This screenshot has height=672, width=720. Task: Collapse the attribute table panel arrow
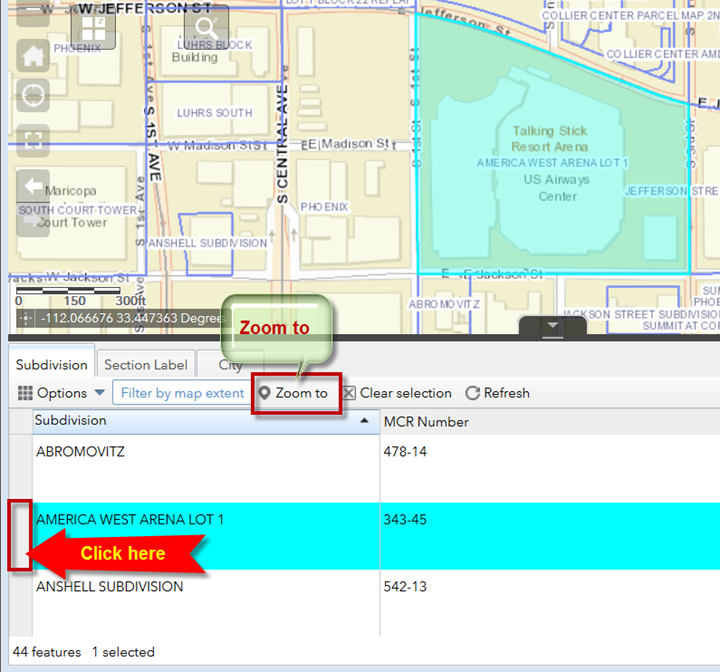pyautogui.click(x=552, y=326)
